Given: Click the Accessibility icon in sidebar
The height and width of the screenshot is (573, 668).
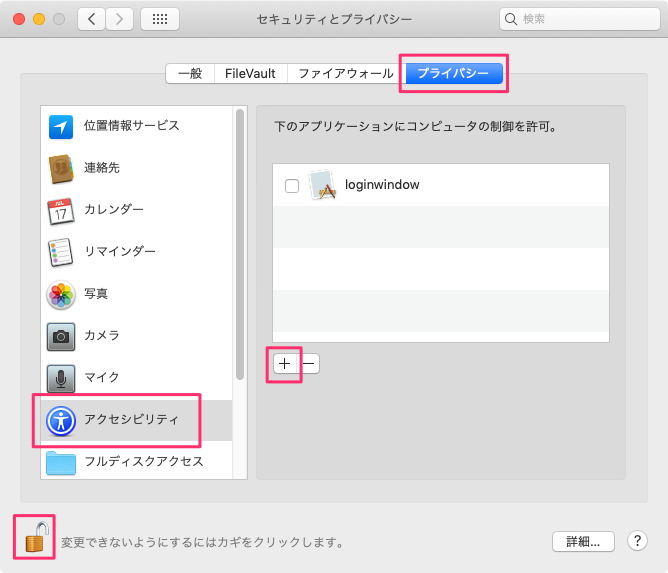Looking at the screenshot, I should pos(61,420).
